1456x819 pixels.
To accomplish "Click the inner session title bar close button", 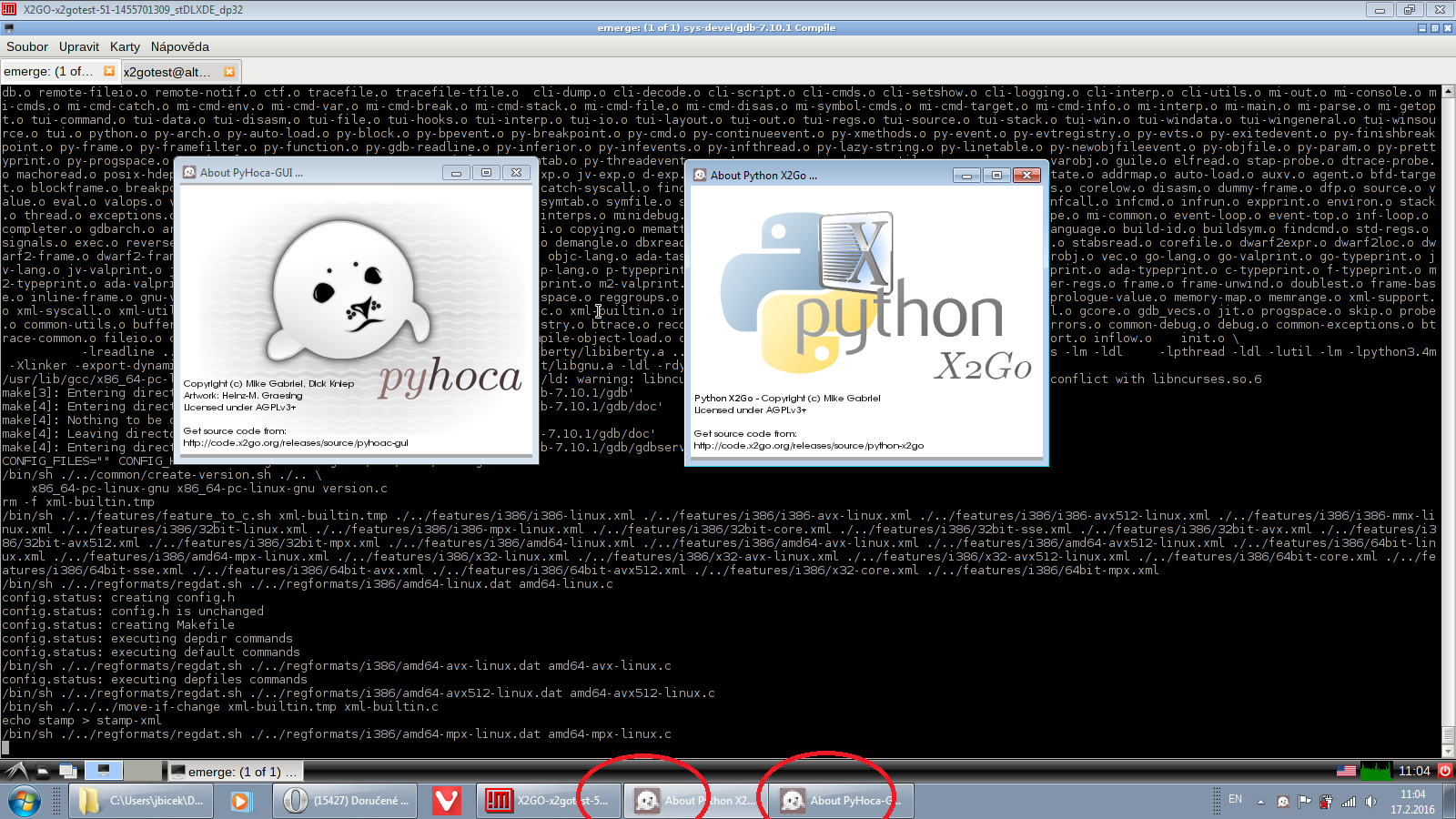I will point(1448,28).
